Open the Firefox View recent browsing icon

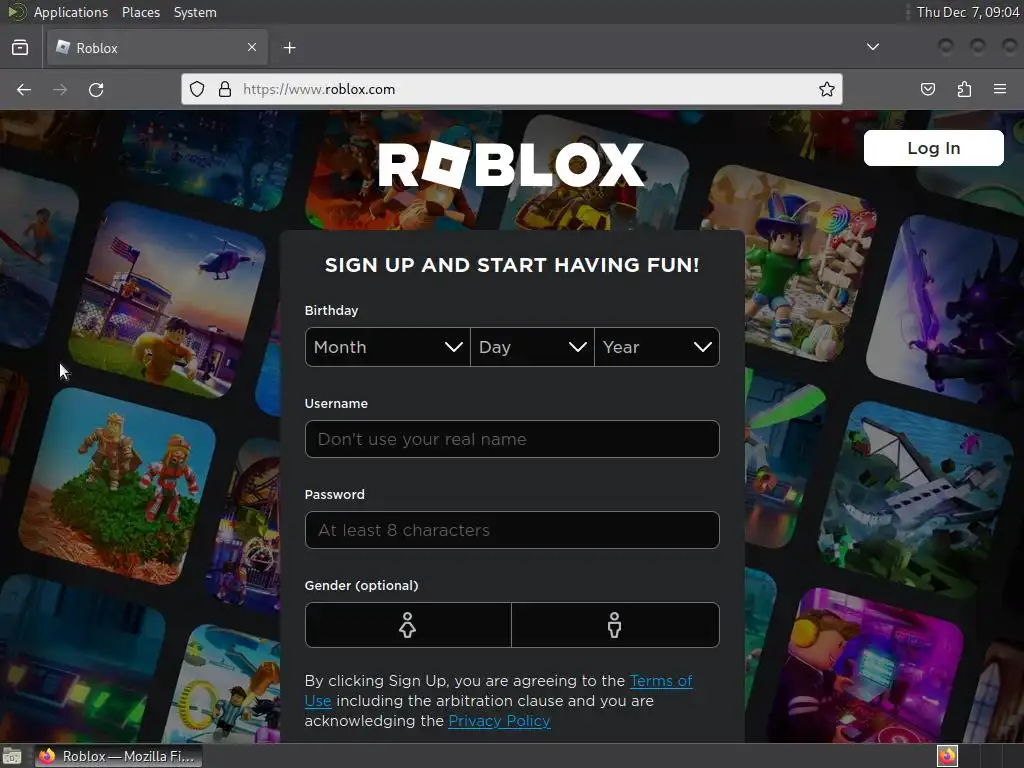coord(20,48)
